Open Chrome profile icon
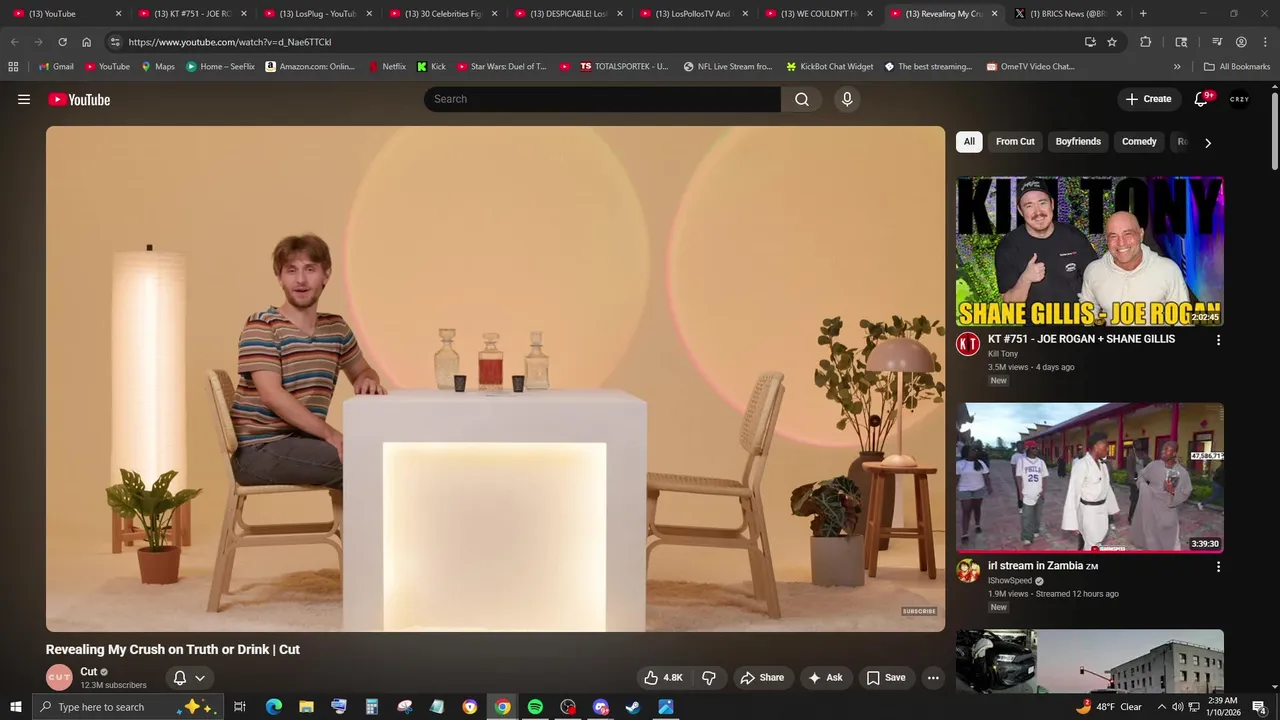 pos(1241,42)
